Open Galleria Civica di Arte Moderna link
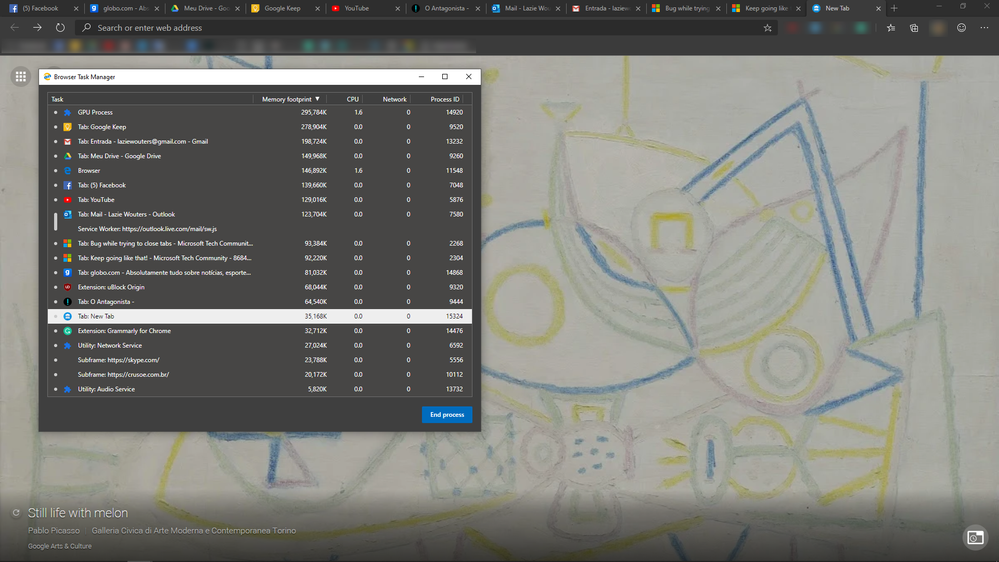This screenshot has width=999, height=562. point(194,530)
